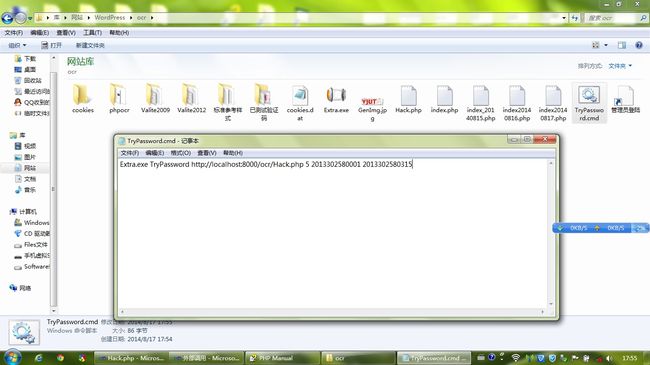Click the 新建文件夹 button
Screen dimensions: 650x365
90,45
